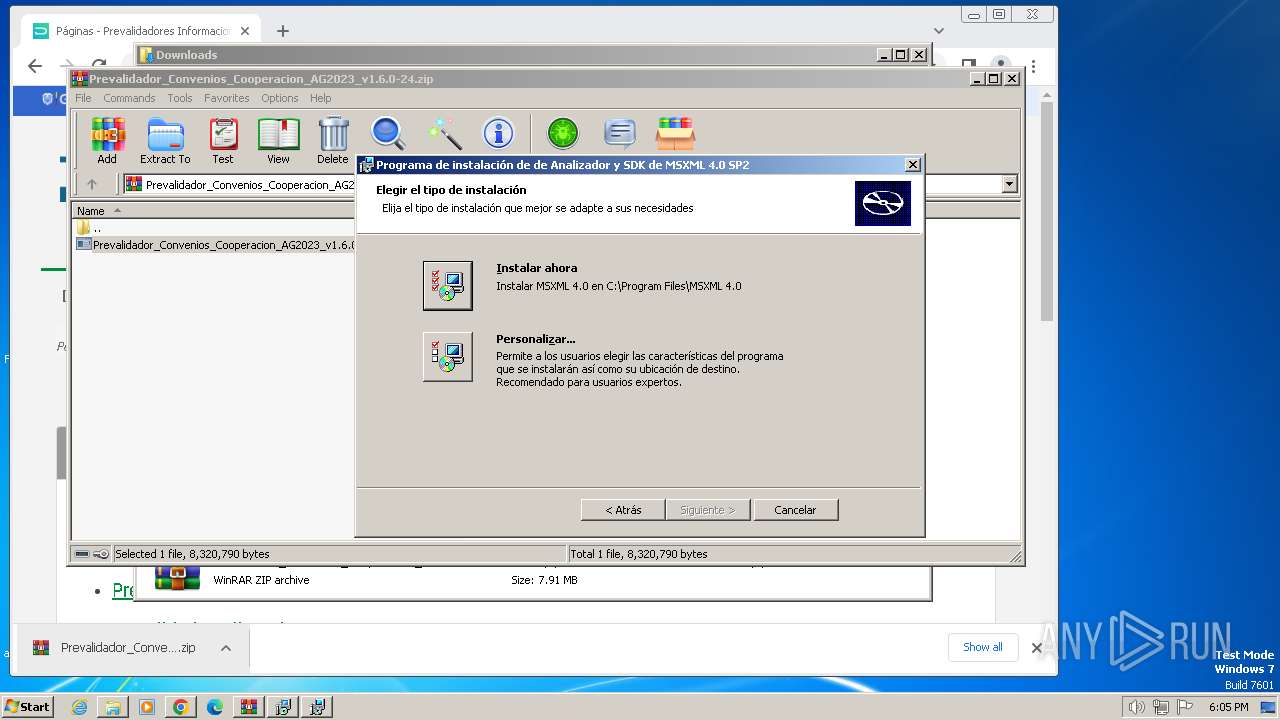Click the Cancelar button
Image resolution: width=1280 pixels, height=720 pixels.
pos(795,510)
